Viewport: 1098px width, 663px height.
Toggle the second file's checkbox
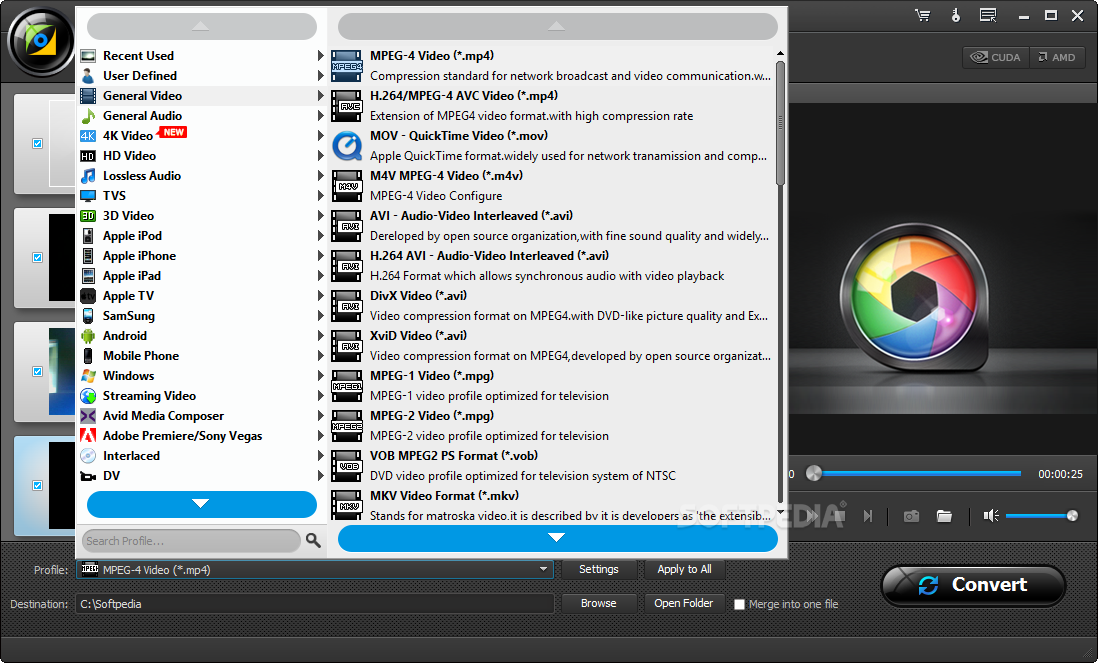[x=37, y=258]
